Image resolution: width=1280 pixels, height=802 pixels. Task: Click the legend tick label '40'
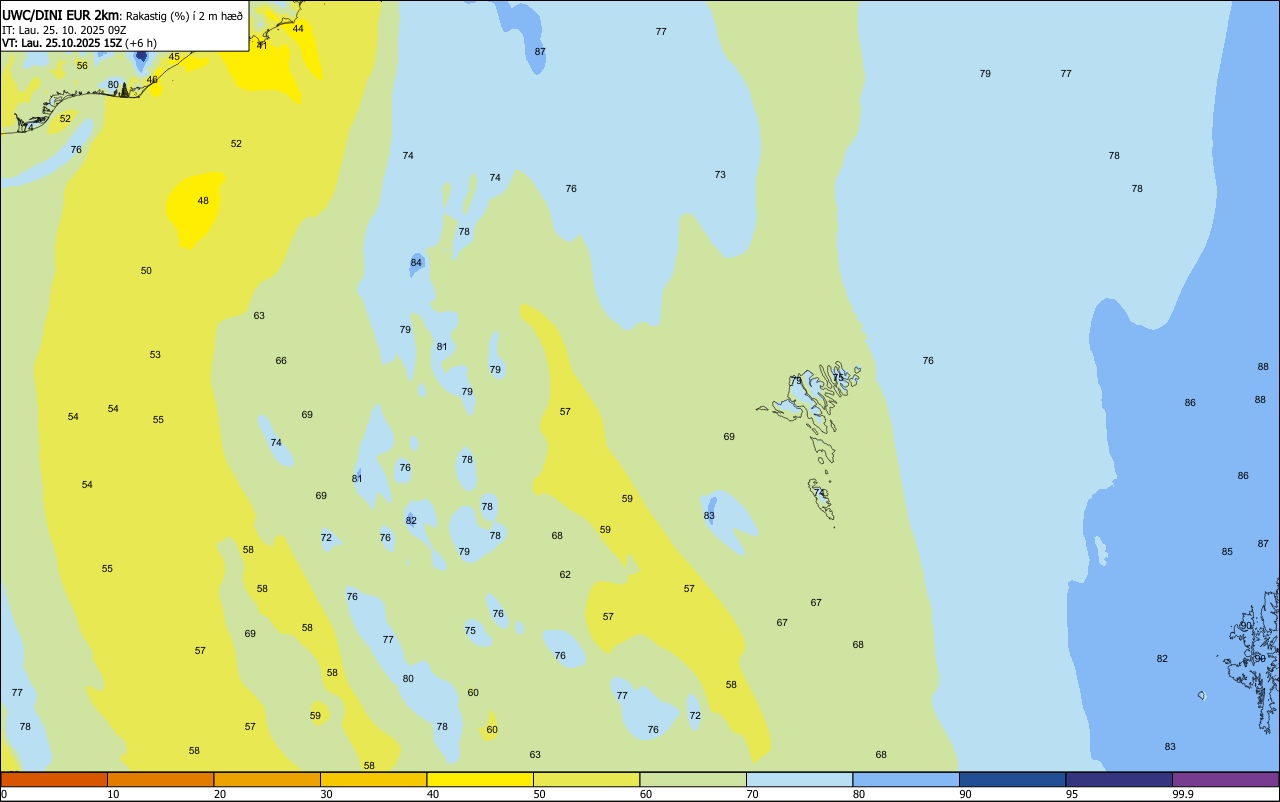point(433,794)
